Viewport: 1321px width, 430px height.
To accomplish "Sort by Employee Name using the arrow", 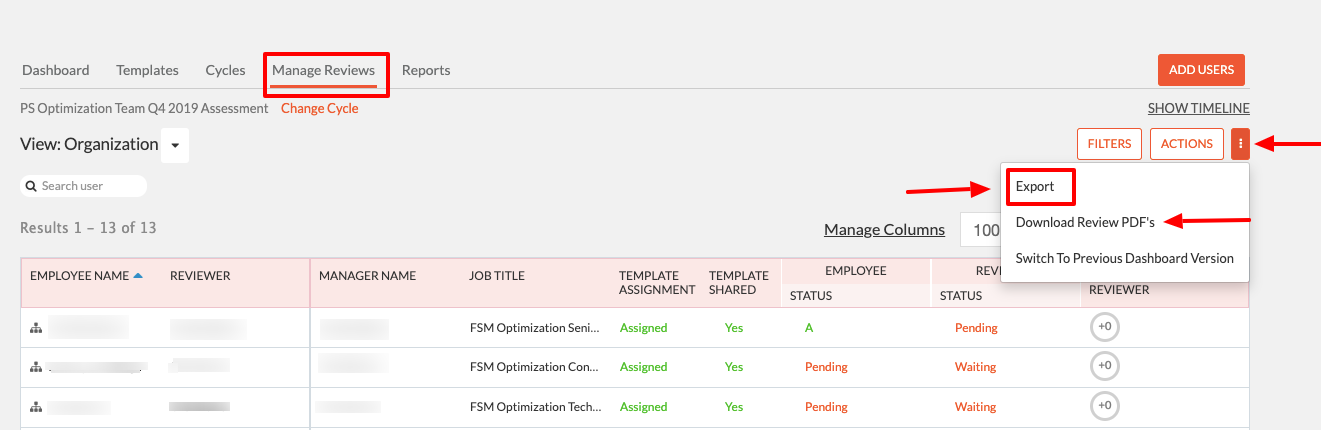I will (138, 275).
